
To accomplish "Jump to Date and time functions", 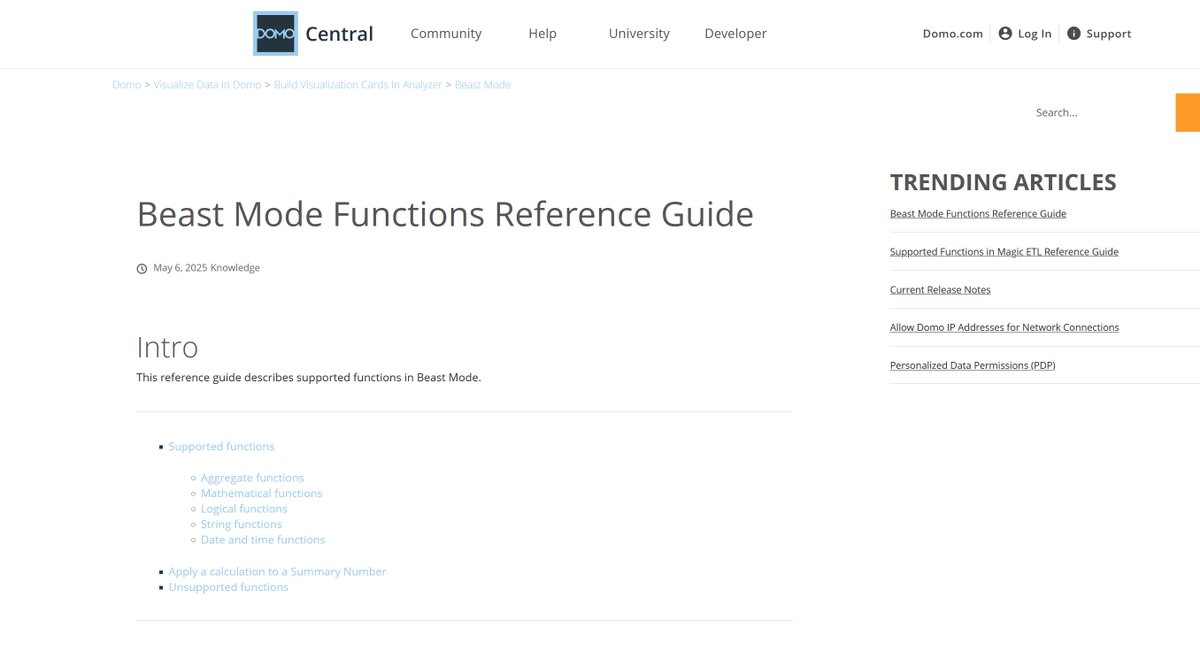I will click(x=263, y=540).
